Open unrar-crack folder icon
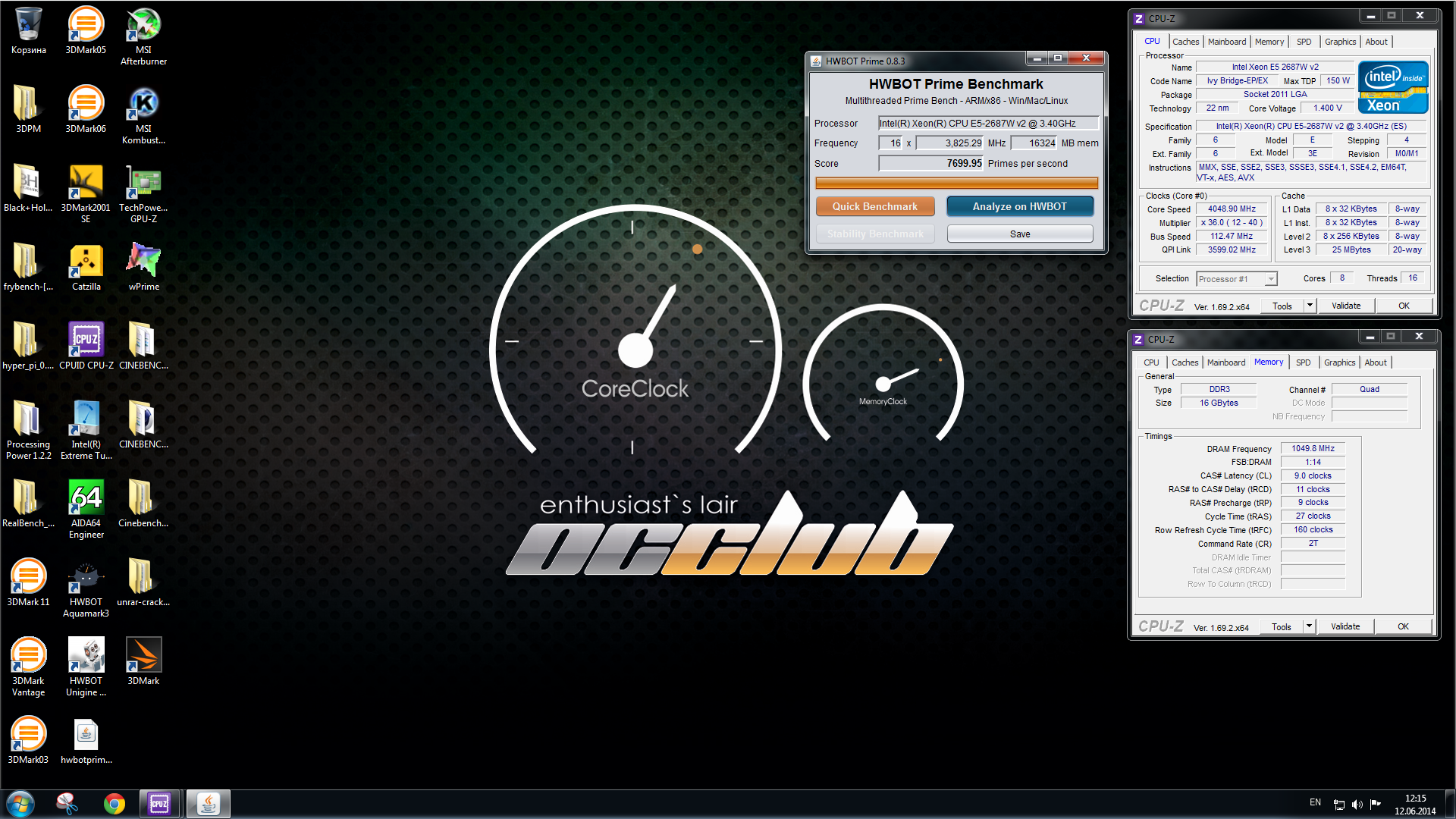Image resolution: width=1456 pixels, height=819 pixels. point(143,583)
